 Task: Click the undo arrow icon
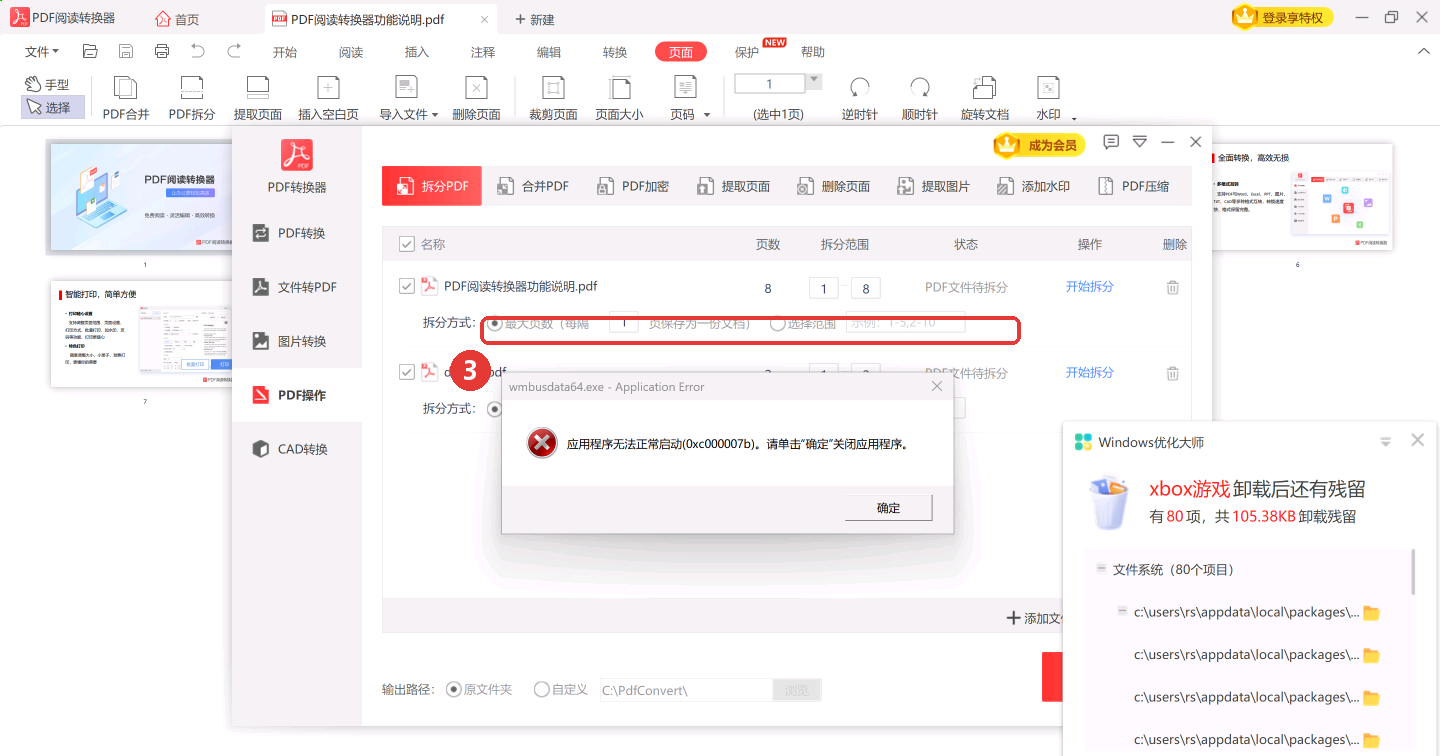pyautogui.click(x=198, y=52)
